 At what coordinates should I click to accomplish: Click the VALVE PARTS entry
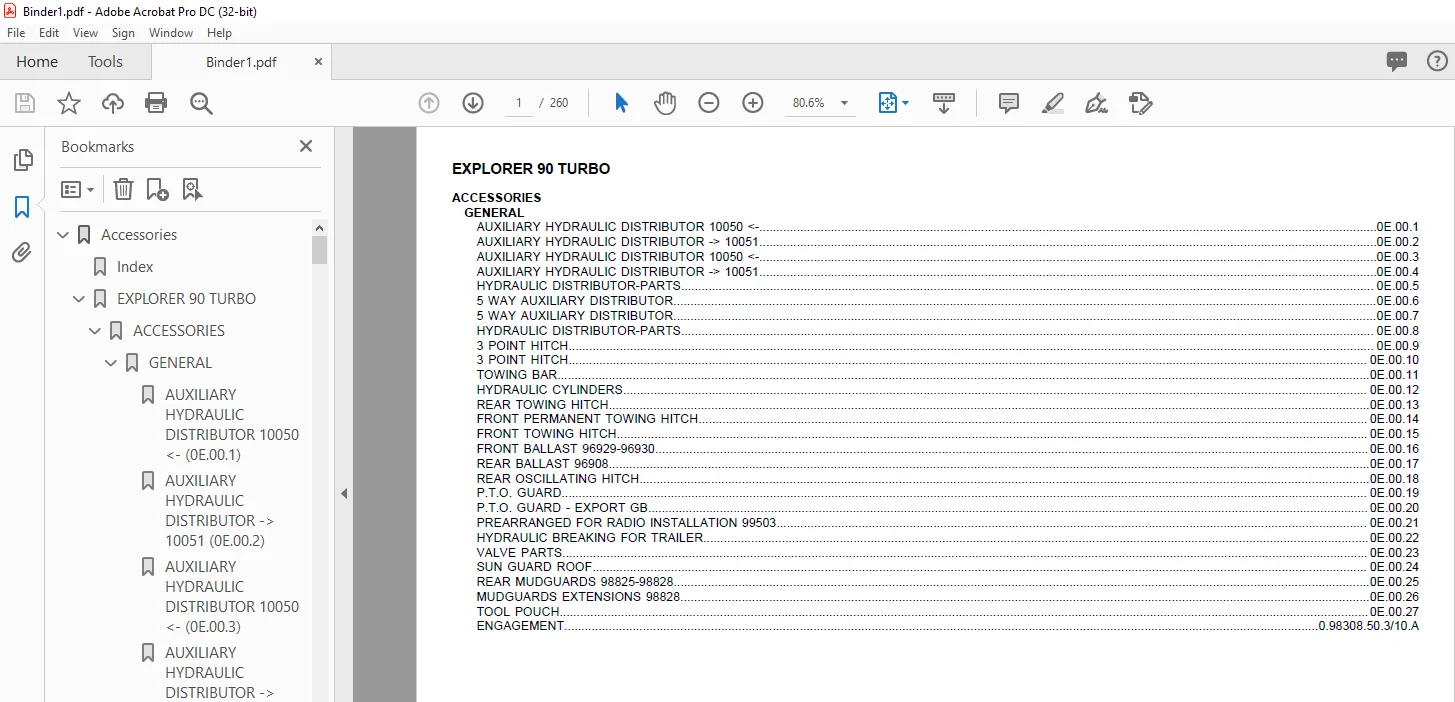tap(947, 552)
